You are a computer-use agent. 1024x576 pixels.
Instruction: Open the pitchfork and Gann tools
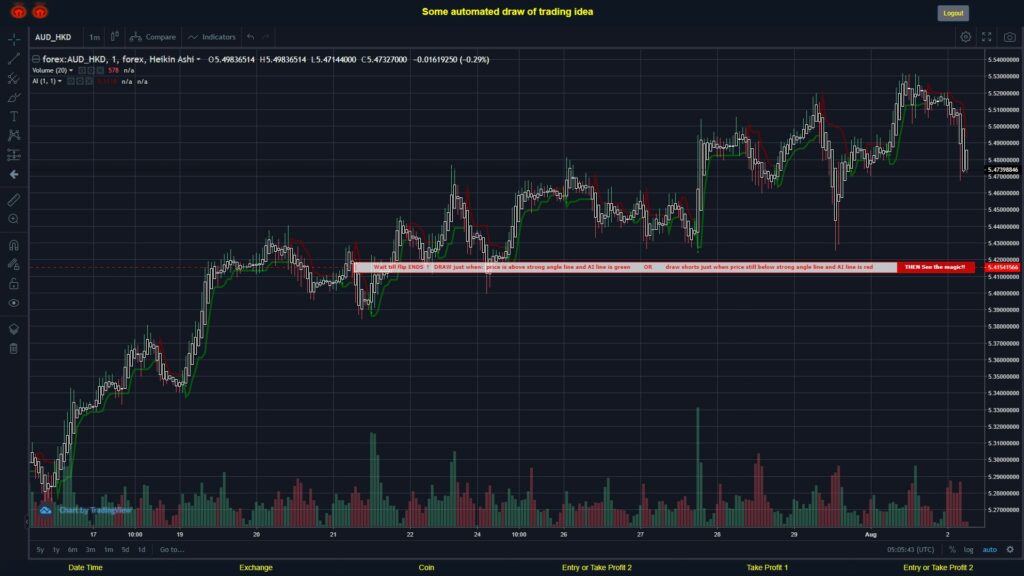coord(14,78)
